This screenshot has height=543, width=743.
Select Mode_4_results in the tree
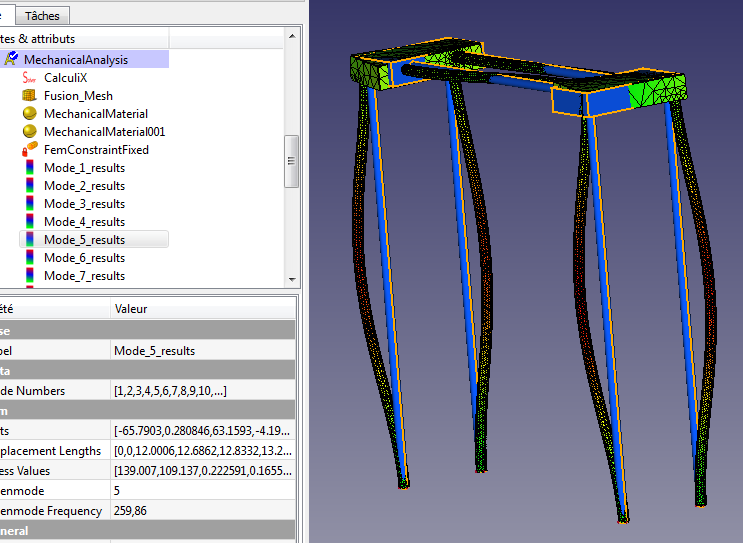(x=84, y=222)
